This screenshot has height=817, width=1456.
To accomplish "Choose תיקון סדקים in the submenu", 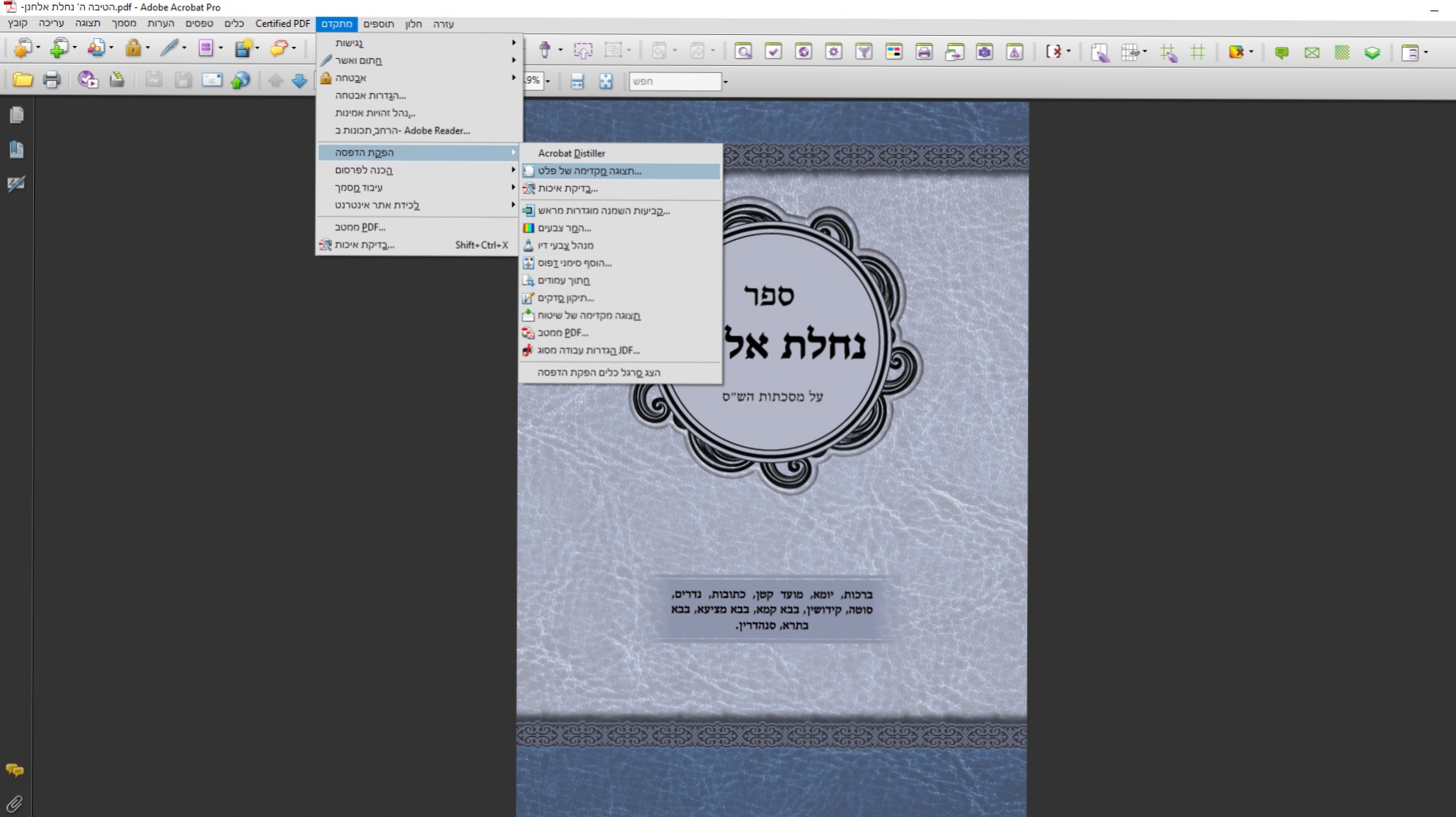I will click(620, 298).
